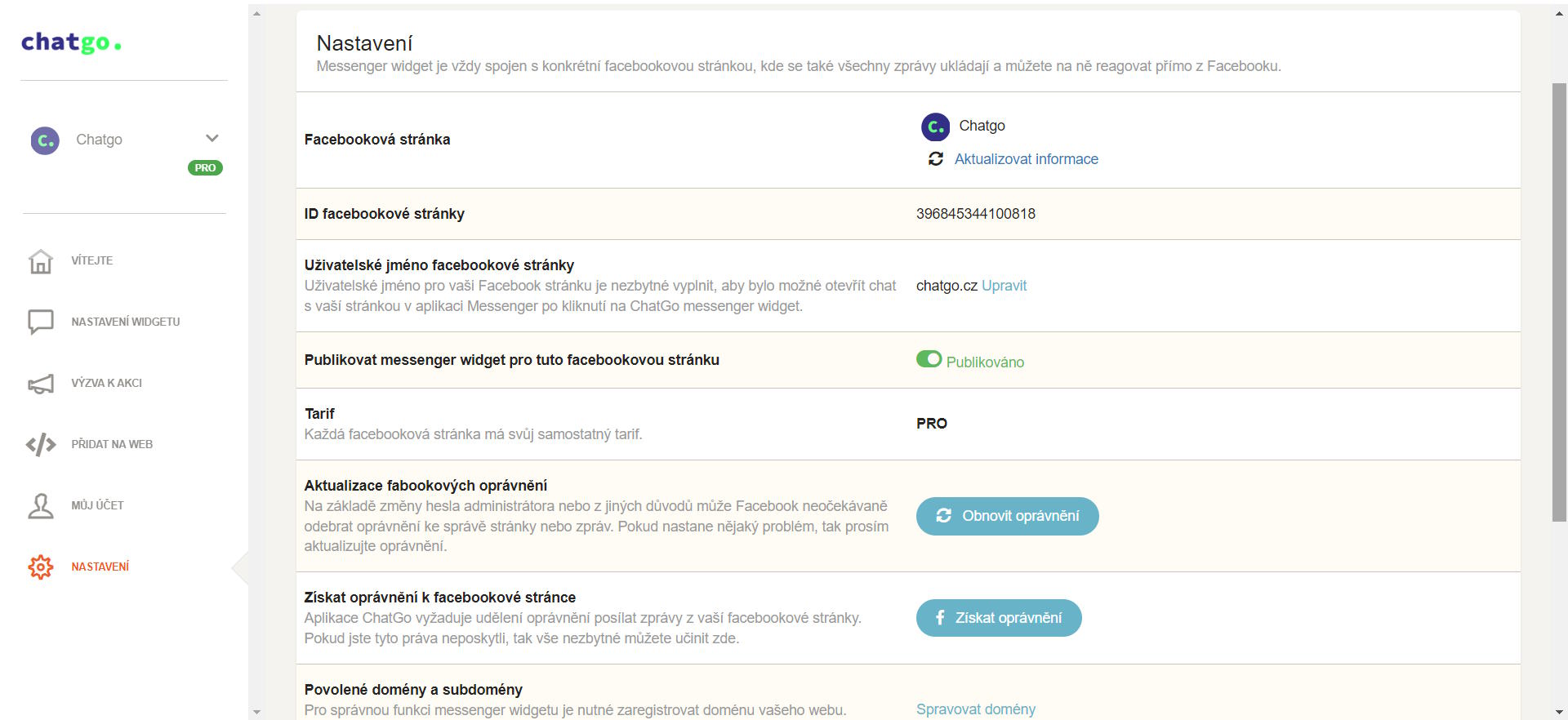Image resolution: width=1568 pixels, height=720 pixels.
Task: Click the Chatgo page avatar in settings
Action: pos(936,127)
